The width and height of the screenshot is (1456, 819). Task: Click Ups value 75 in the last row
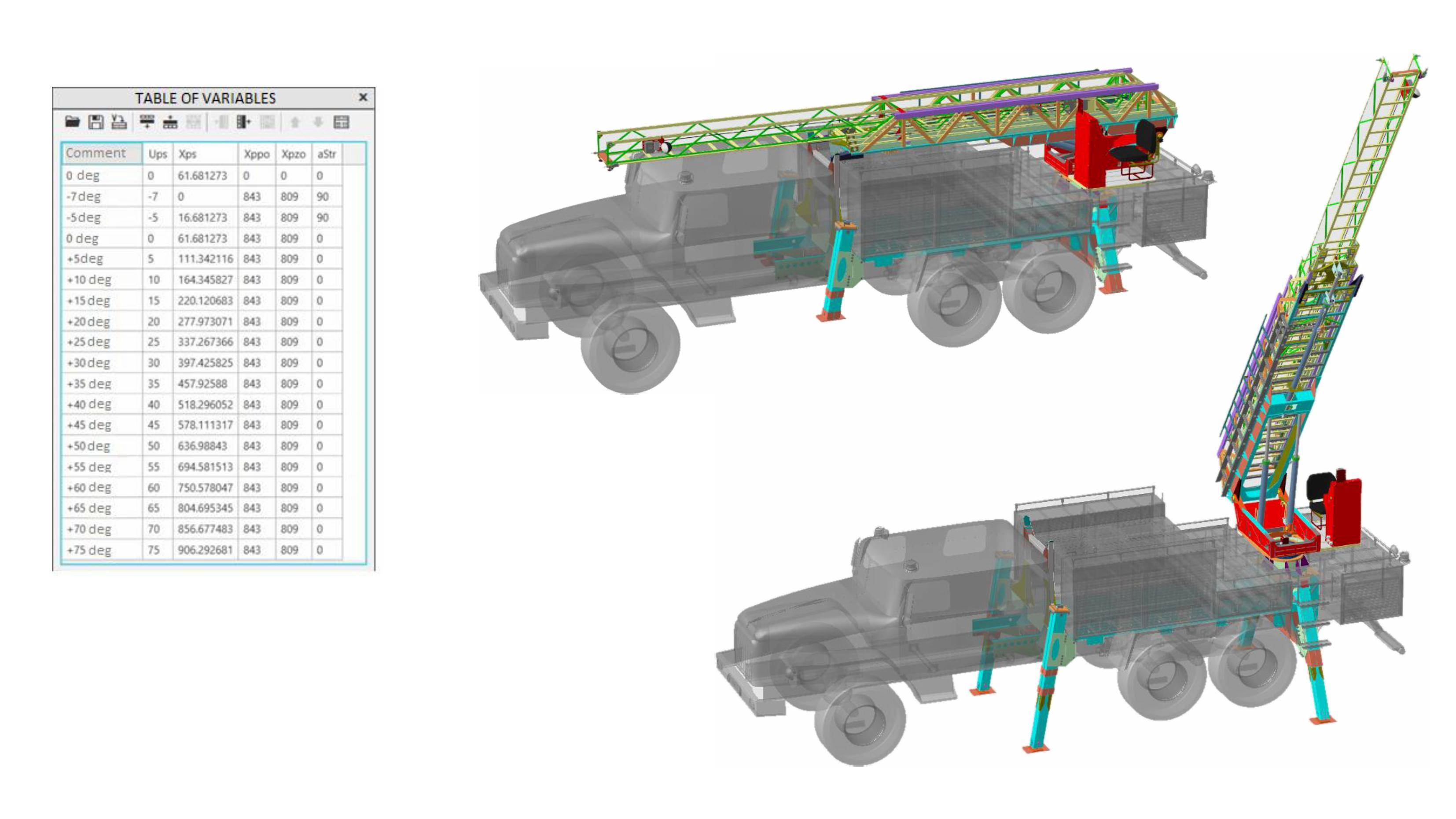point(158,550)
